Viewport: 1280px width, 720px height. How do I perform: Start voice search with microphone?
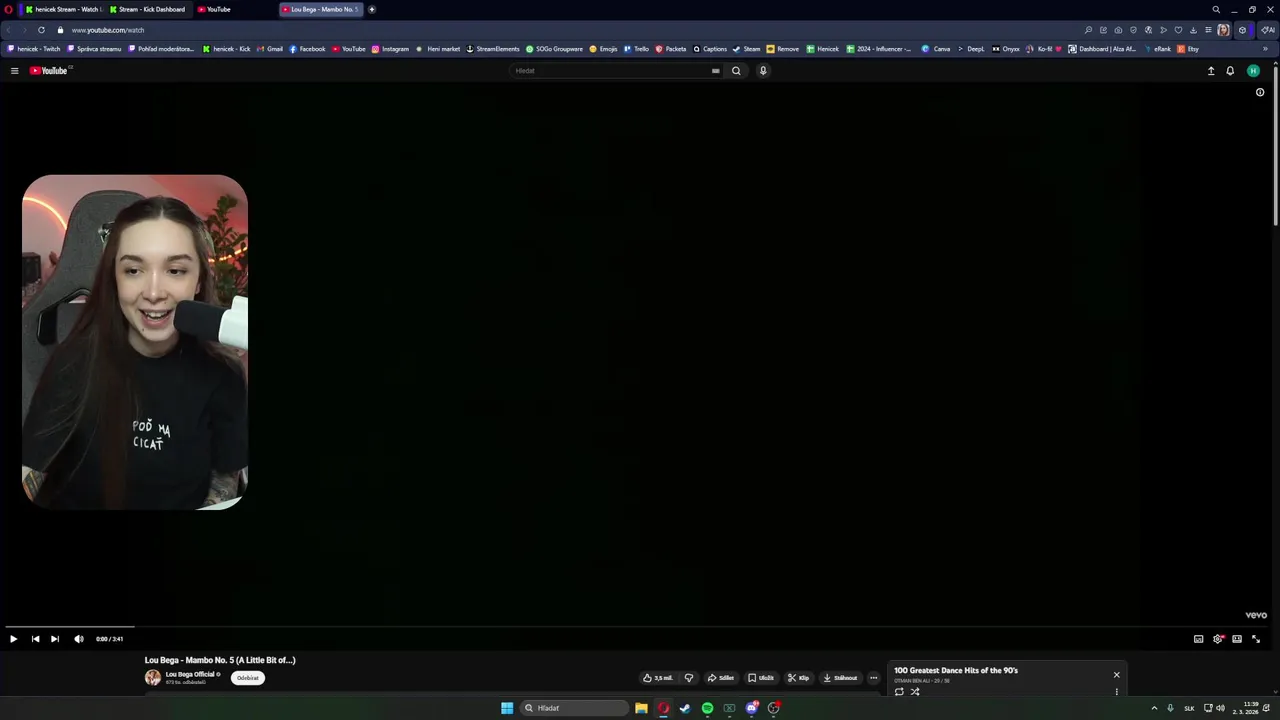point(763,71)
